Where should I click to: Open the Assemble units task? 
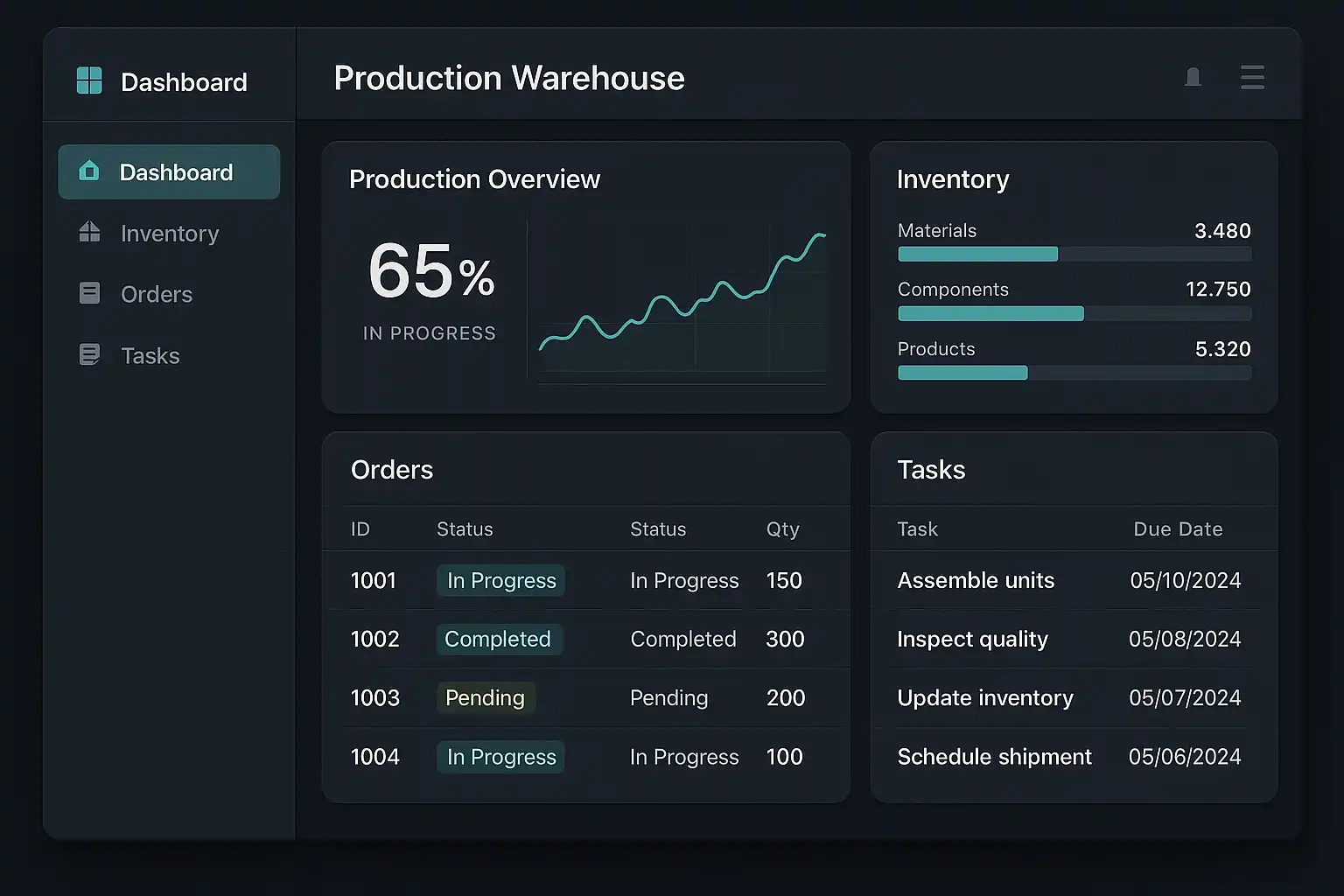[x=976, y=581]
